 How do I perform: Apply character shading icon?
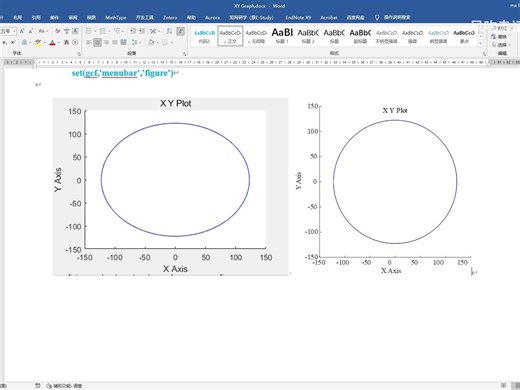66,42
